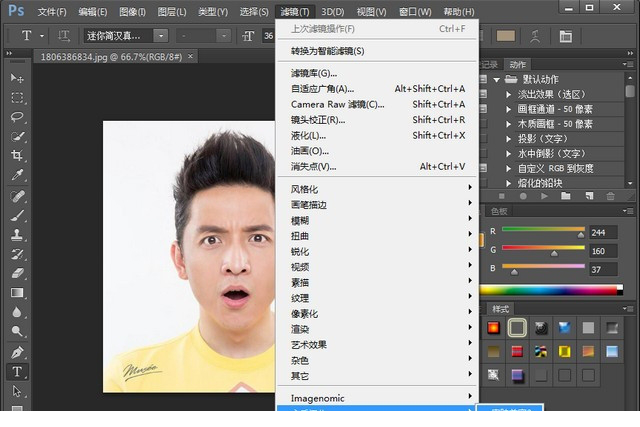Choose the Pen tool
Screen dimensions: 640x427
17,352
